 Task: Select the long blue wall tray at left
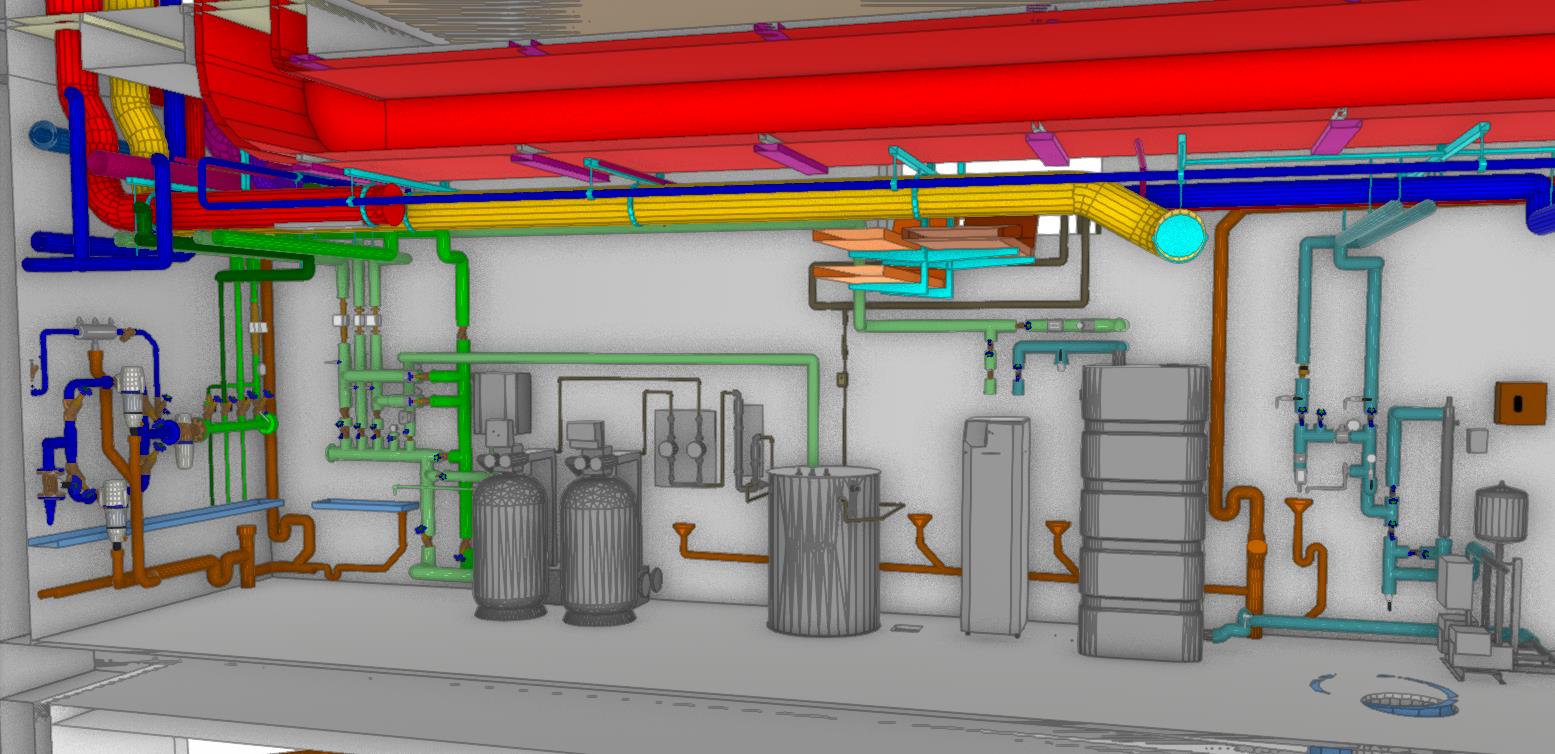(x=155, y=523)
